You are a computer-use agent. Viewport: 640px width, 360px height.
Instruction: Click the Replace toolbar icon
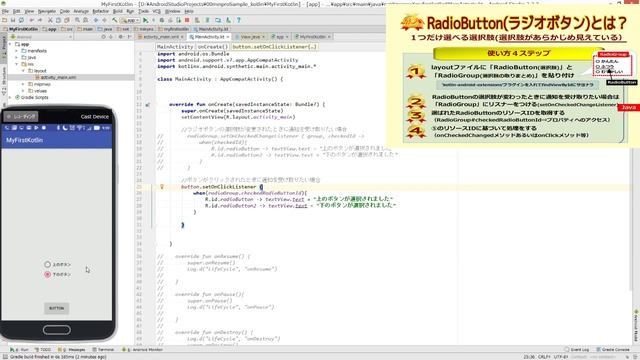coord(85,20)
